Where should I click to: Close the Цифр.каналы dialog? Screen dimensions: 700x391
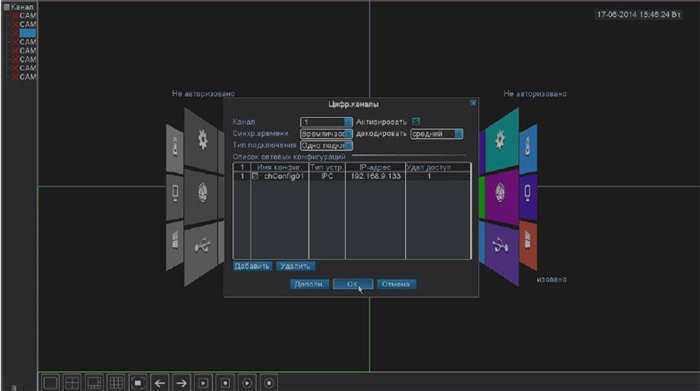click(473, 103)
